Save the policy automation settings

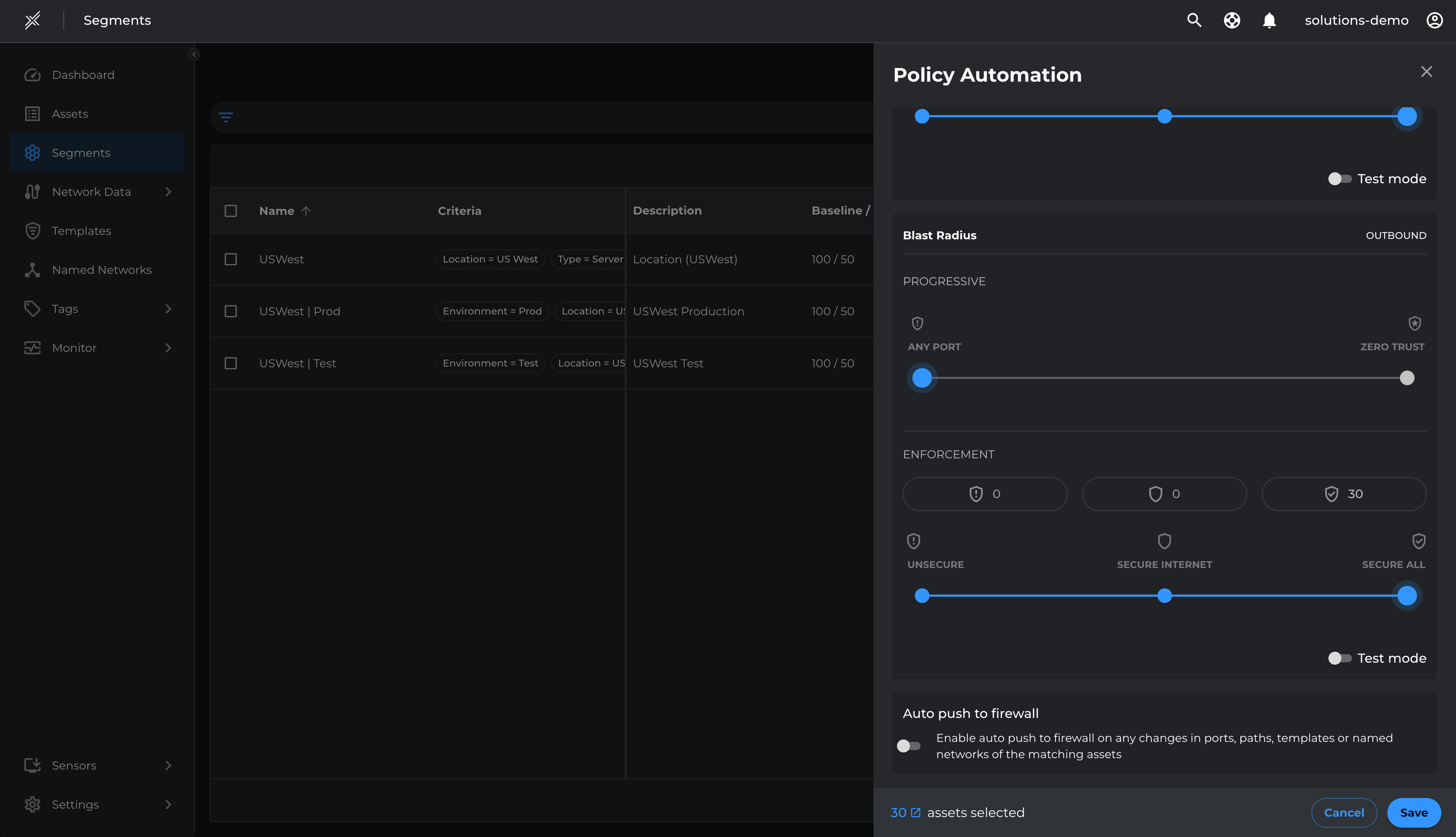pos(1413,812)
